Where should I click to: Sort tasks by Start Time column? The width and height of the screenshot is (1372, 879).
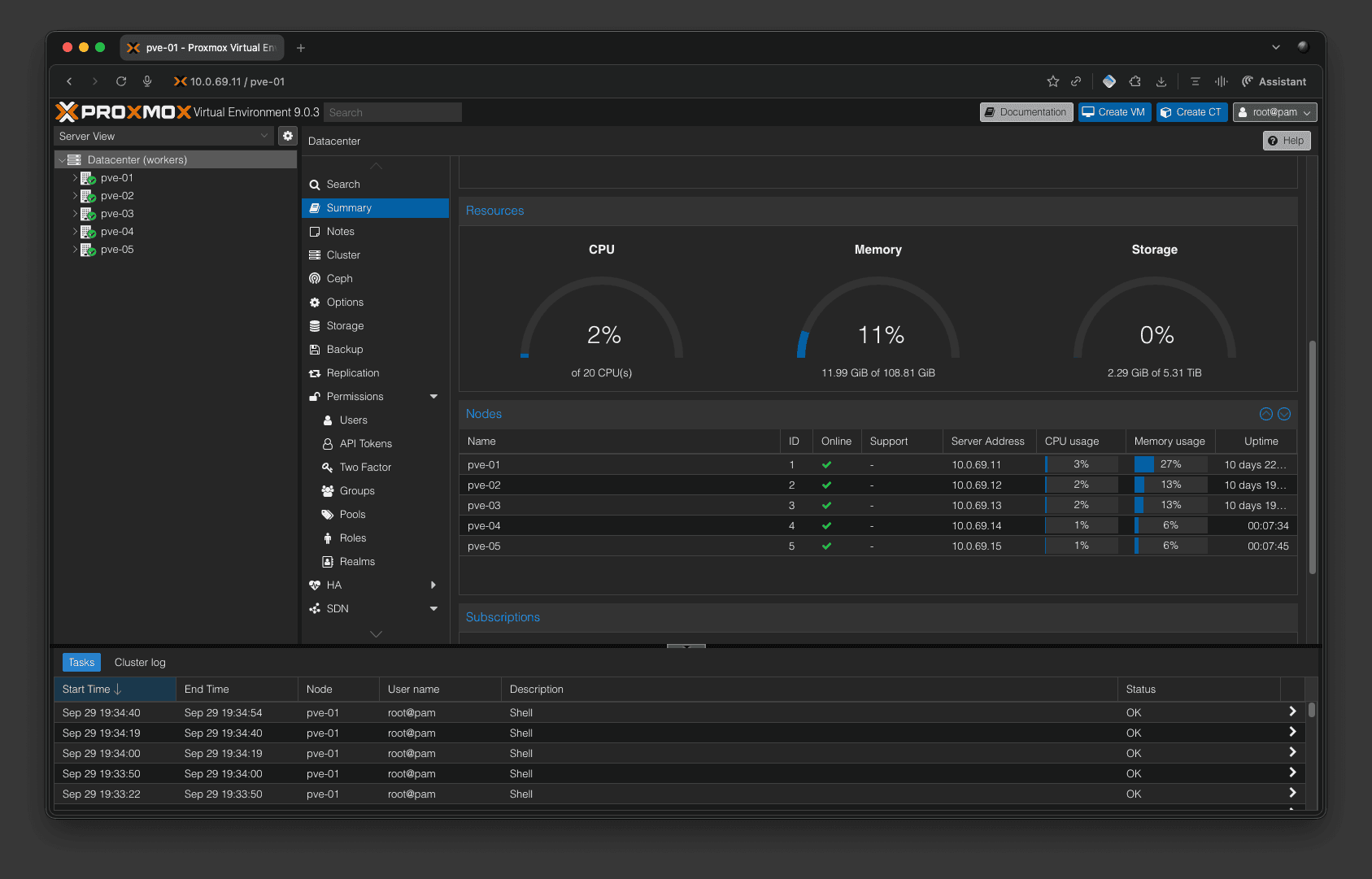coord(115,690)
